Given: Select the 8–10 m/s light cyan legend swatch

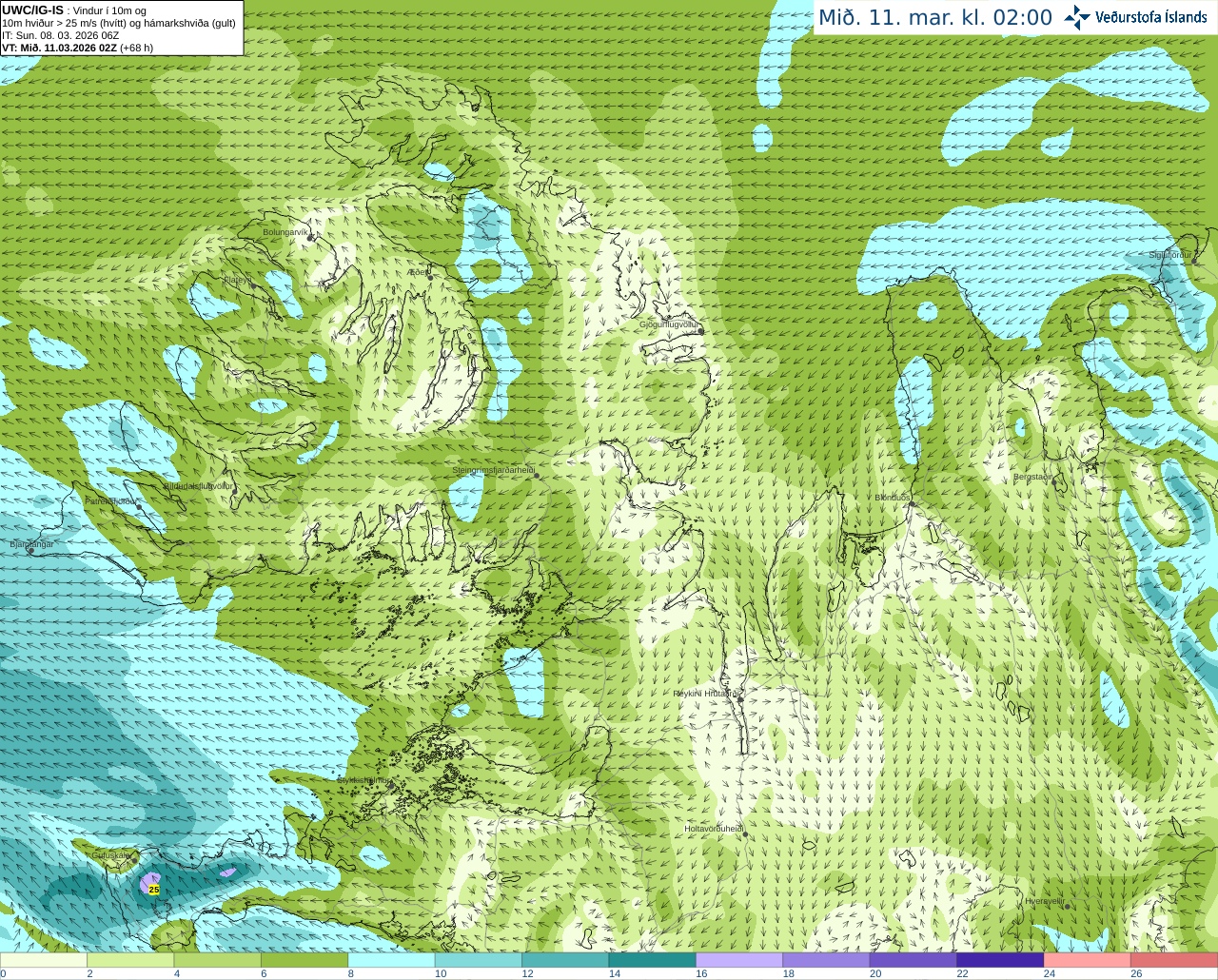Looking at the screenshot, I should (x=392, y=960).
